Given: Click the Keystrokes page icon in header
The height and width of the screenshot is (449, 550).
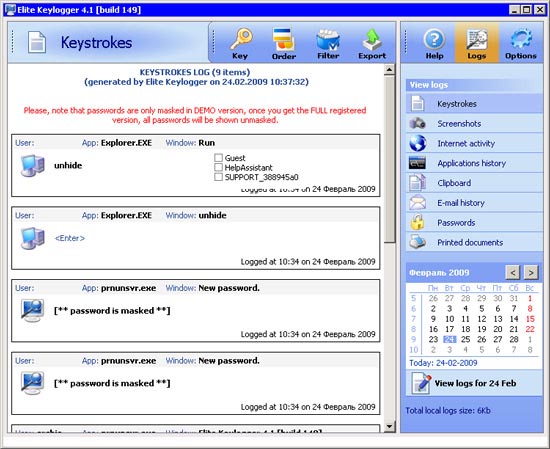Looking at the screenshot, I should pyautogui.click(x=37, y=42).
